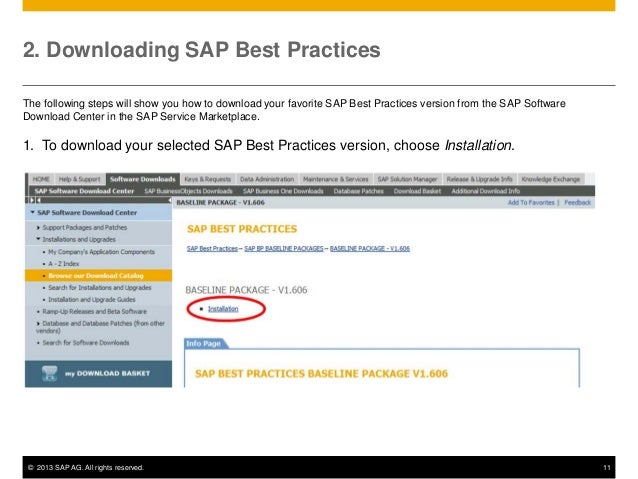Click the Downloading SAP Best Practices title
638x479 pixels.
[202, 50]
